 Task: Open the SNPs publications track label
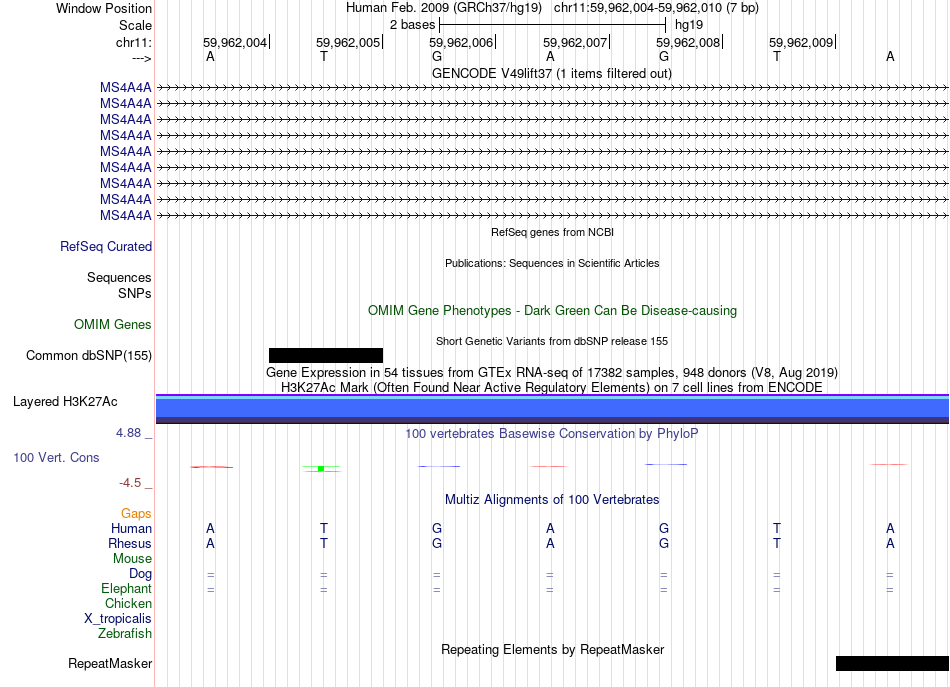(x=135, y=293)
